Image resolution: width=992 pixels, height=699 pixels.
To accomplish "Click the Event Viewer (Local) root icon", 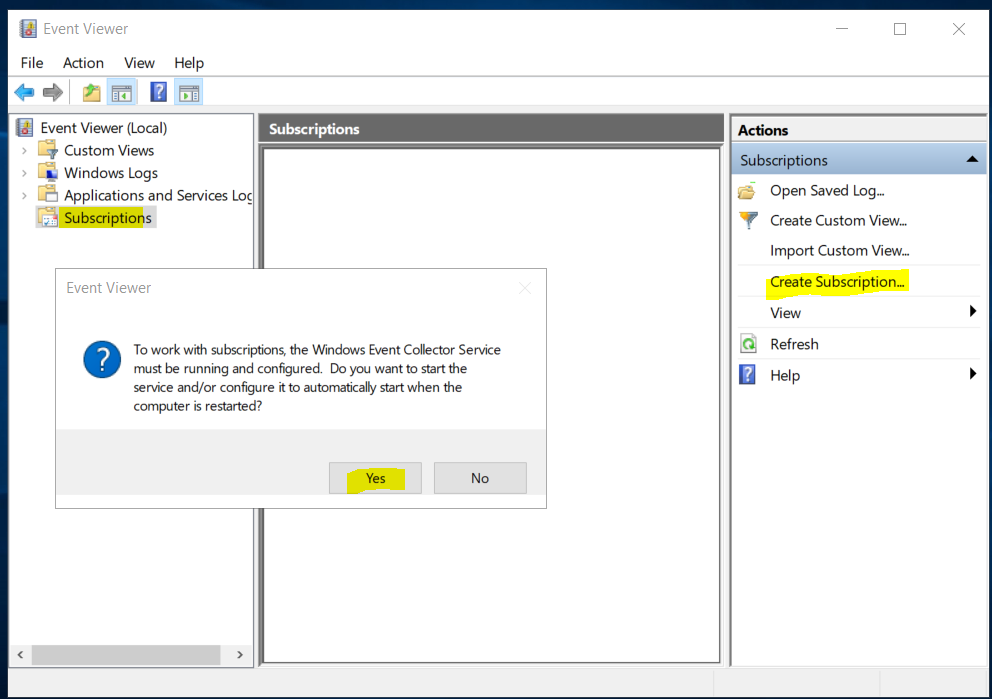I will point(25,128).
